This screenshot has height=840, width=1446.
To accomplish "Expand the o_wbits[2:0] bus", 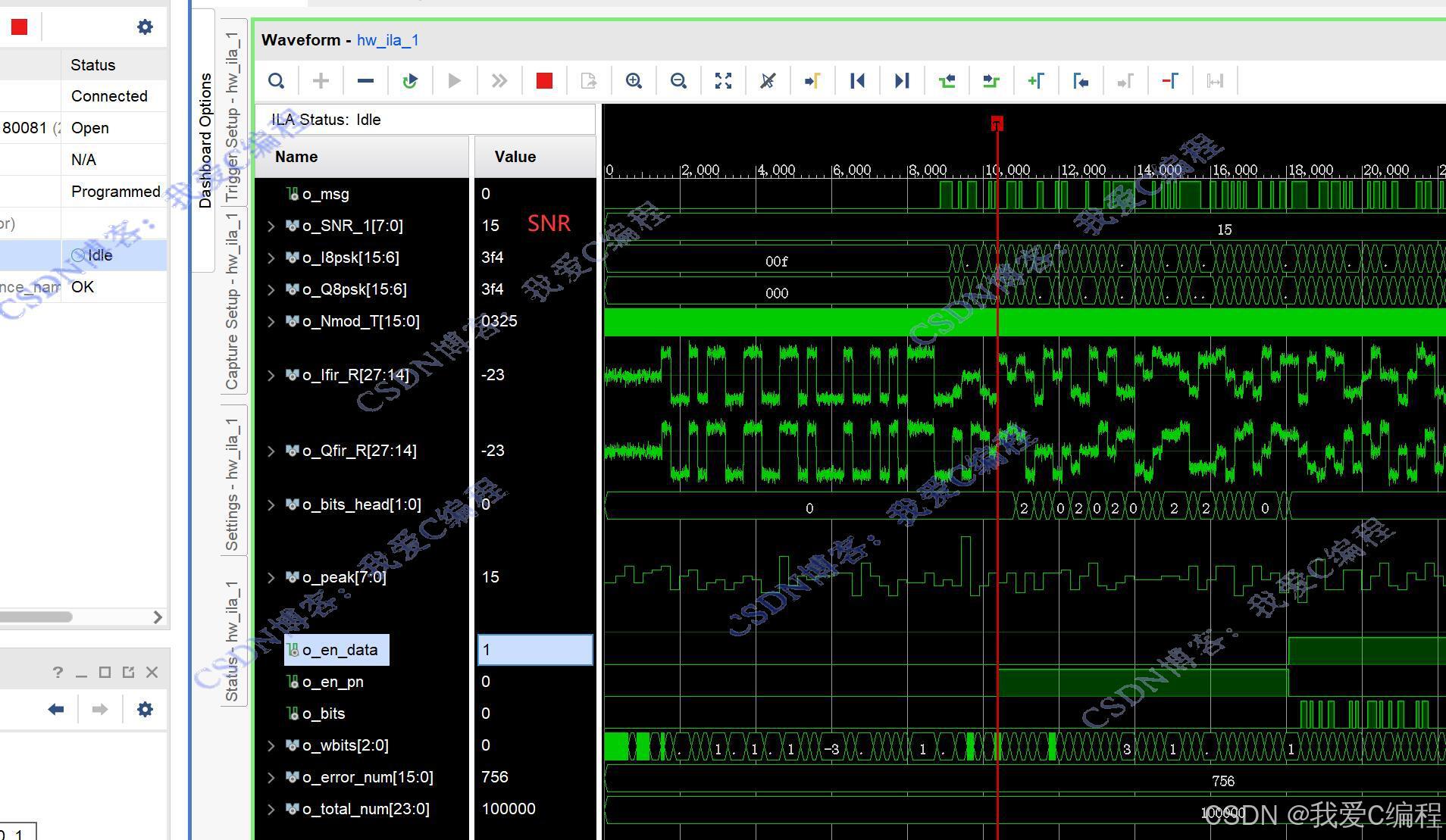I will coord(271,745).
